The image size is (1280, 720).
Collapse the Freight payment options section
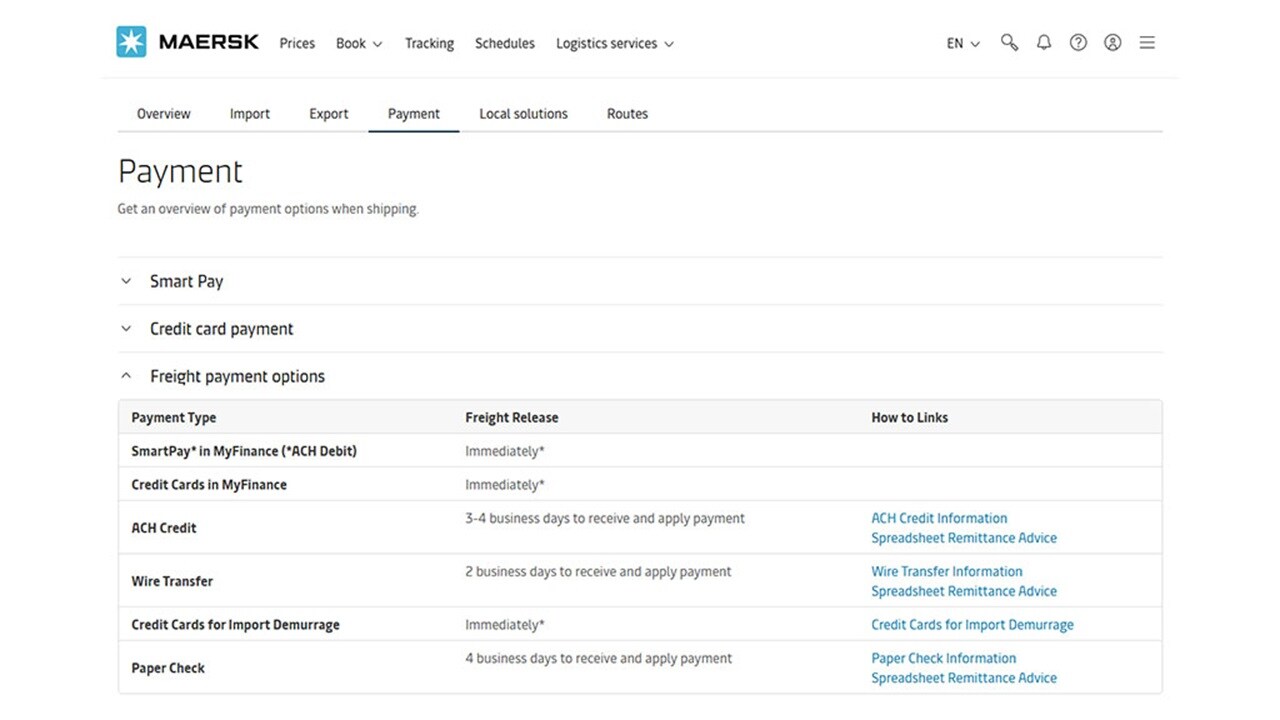pyautogui.click(x=237, y=377)
